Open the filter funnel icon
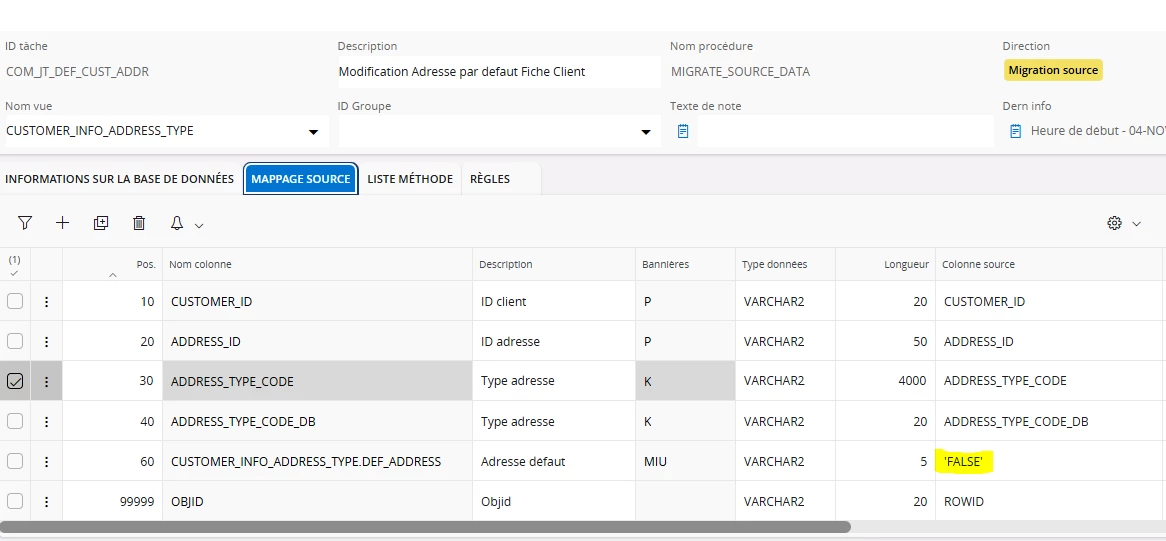 point(25,223)
